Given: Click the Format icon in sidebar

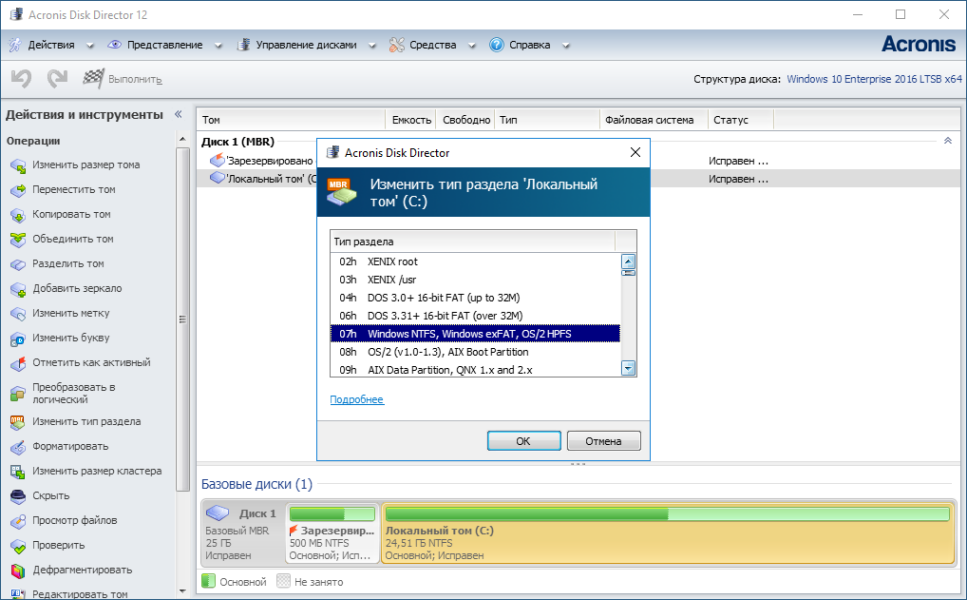Looking at the screenshot, I should (18, 446).
